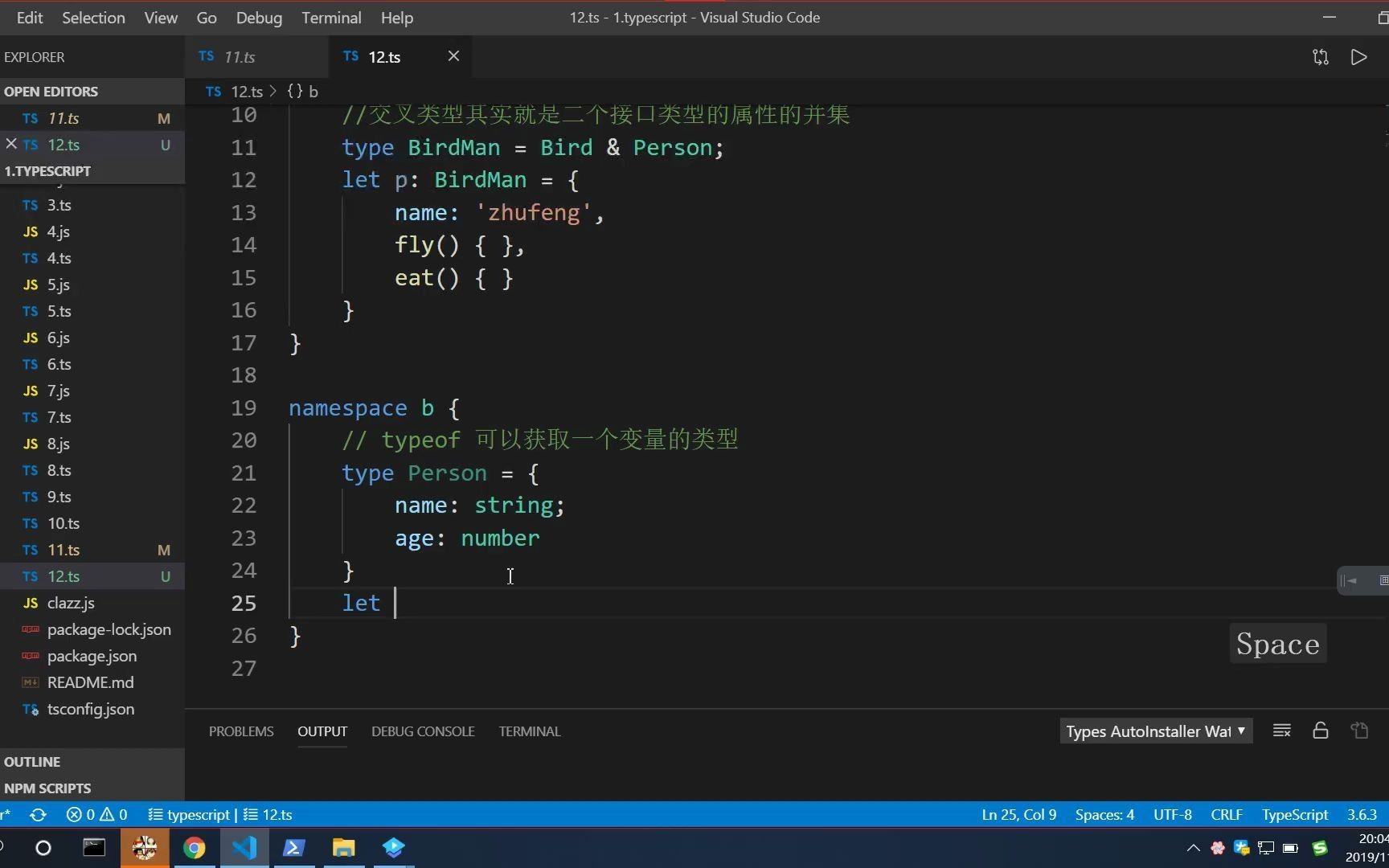Open tsconfig.json from the Explorer
The width and height of the screenshot is (1389, 868).
[x=90, y=709]
